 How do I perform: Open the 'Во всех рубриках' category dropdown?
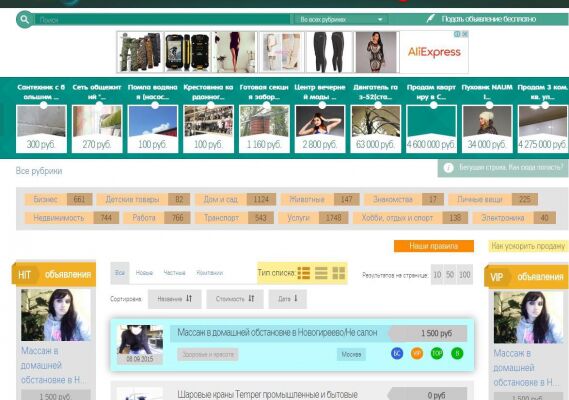pyautogui.click(x=340, y=20)
